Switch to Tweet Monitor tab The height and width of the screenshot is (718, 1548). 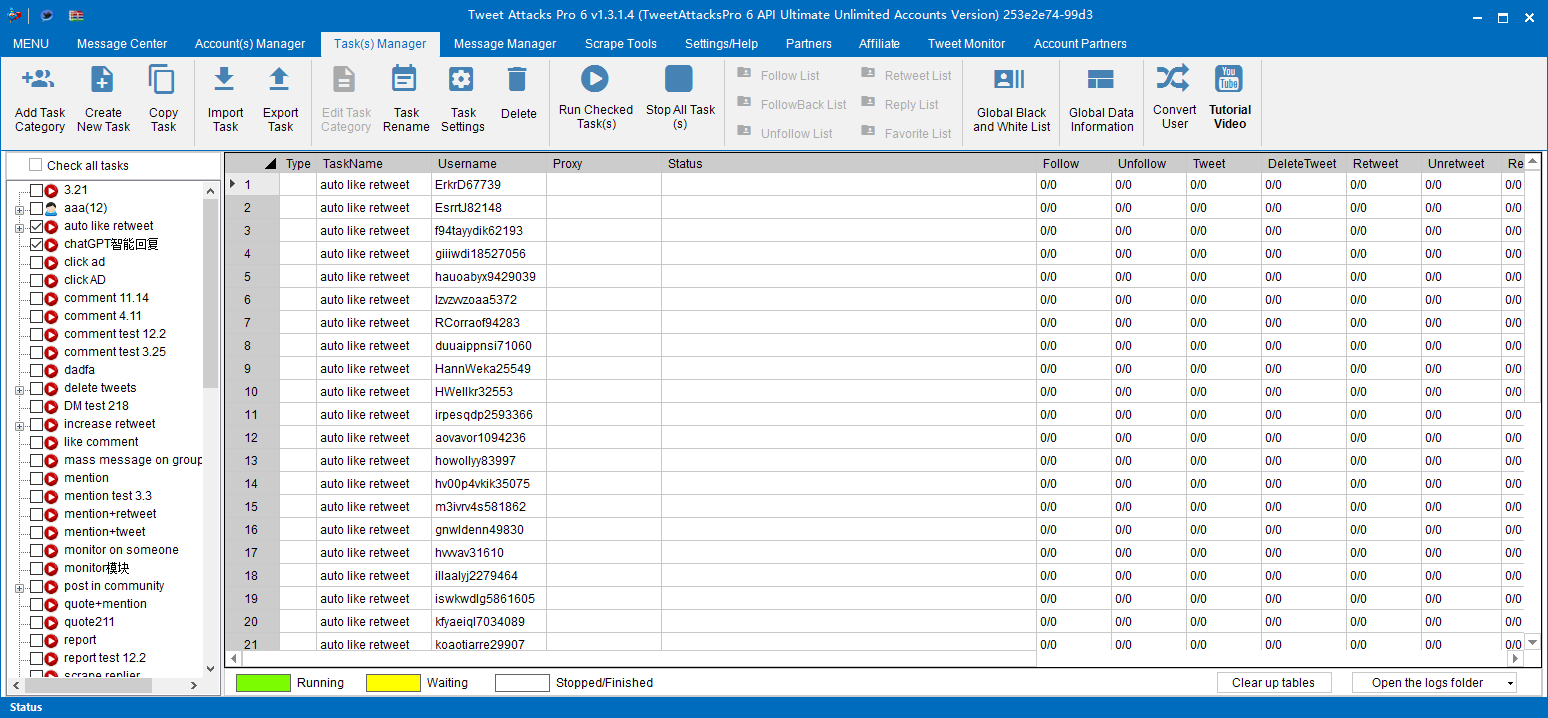pyautogui.click(x=966, y=44)
